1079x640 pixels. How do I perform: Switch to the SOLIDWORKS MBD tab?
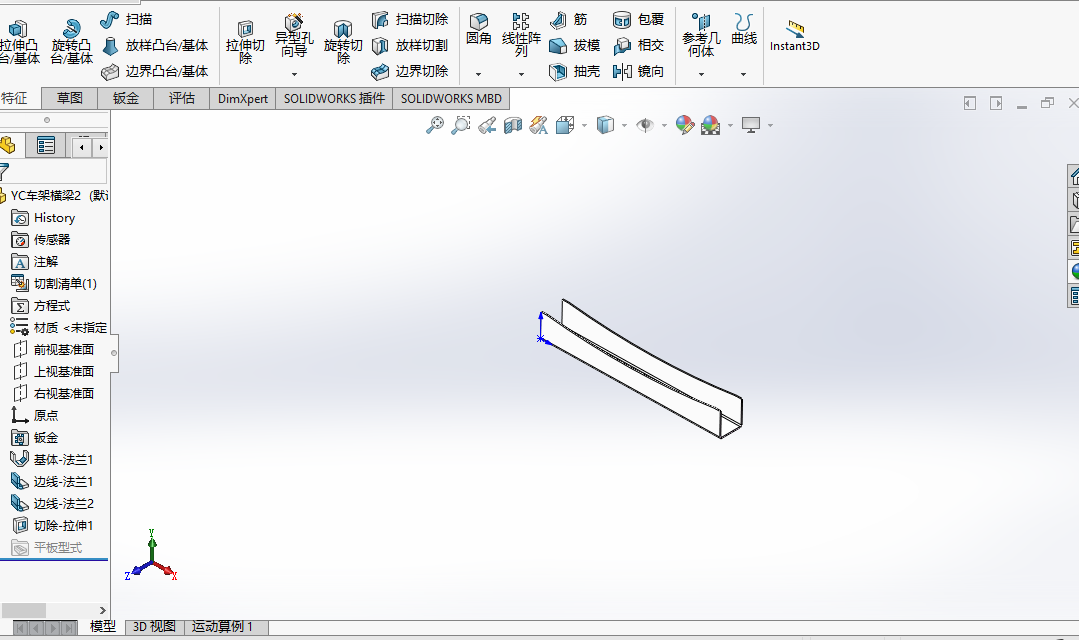451,98
